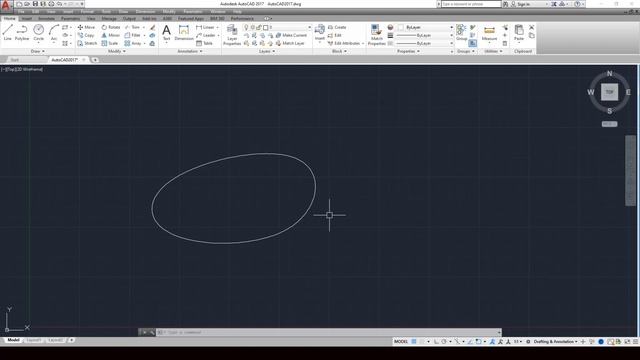Toggle grid display in status bar
The image size is (640, 360).
click(x=414, y=342)
